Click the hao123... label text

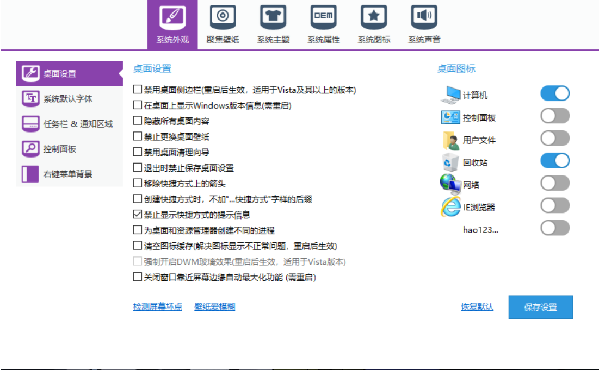pos(481,230)
